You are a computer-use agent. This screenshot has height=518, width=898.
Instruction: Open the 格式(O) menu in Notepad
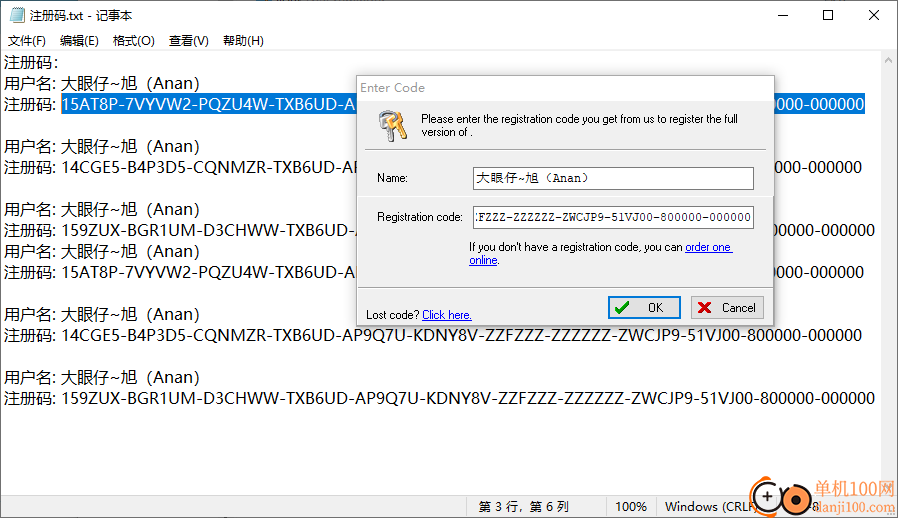(133, 41)
